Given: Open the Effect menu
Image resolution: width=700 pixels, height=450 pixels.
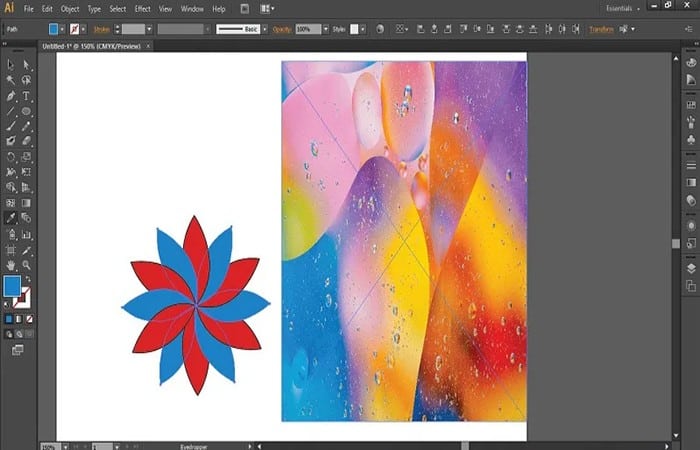Looking at the screenshot, I should point(142,8).
